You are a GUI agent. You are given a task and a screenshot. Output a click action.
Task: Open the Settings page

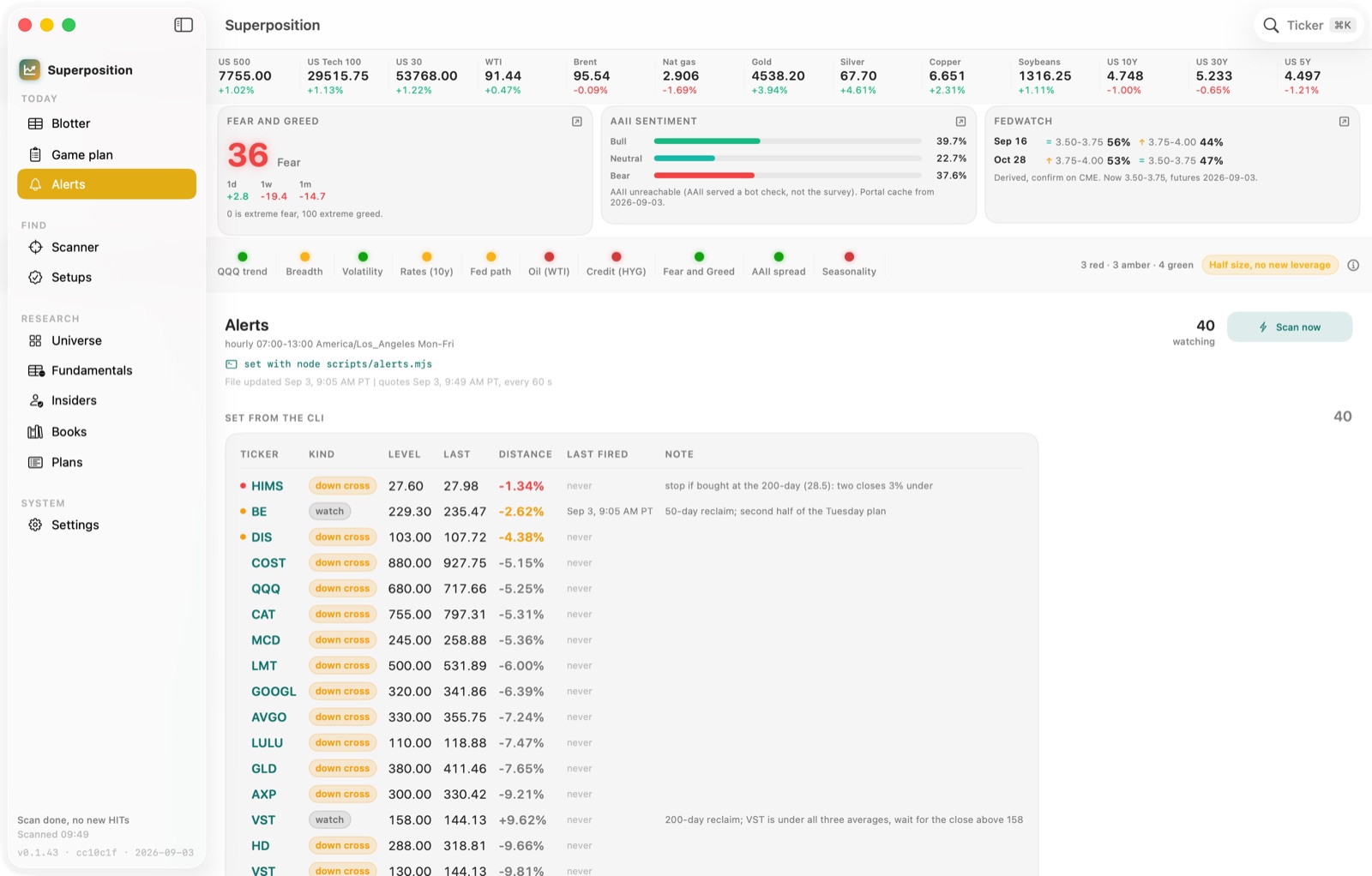[106, 525]
